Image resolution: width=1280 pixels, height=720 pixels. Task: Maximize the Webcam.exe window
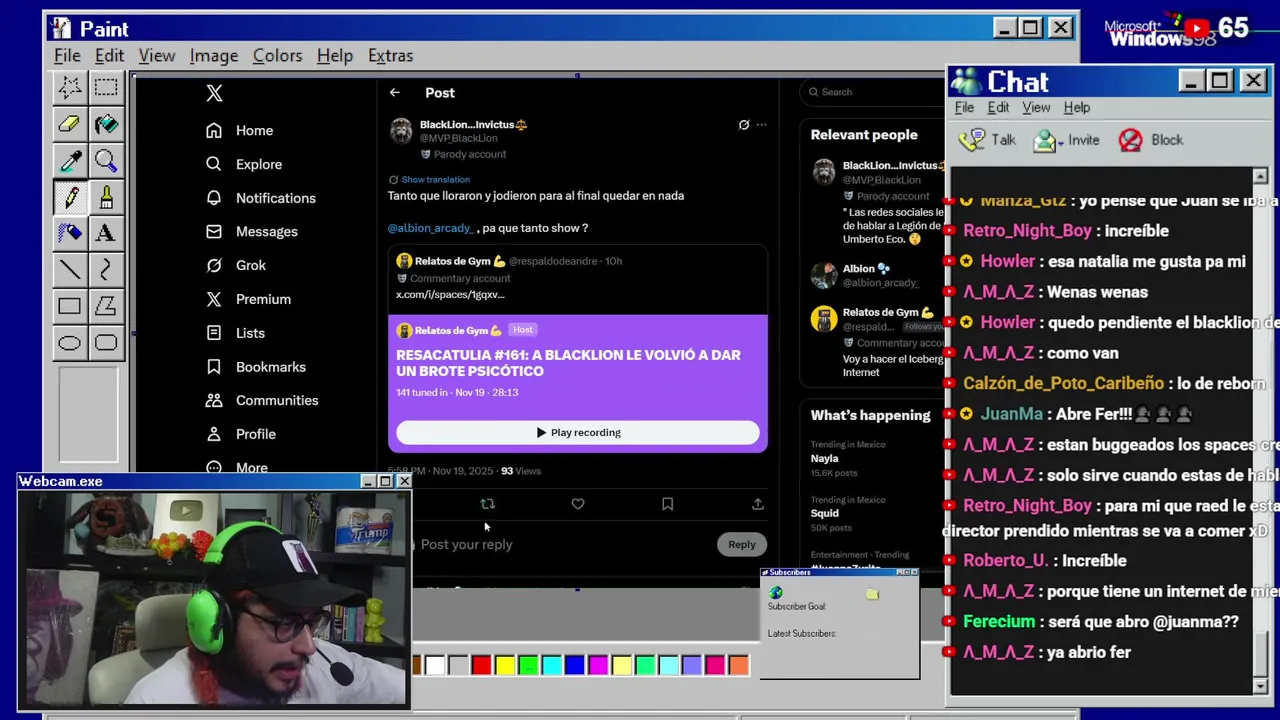point(385,482)
